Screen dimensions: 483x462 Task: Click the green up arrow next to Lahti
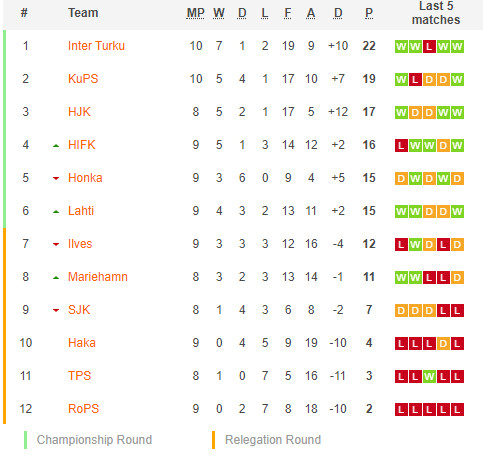point(56,212)
